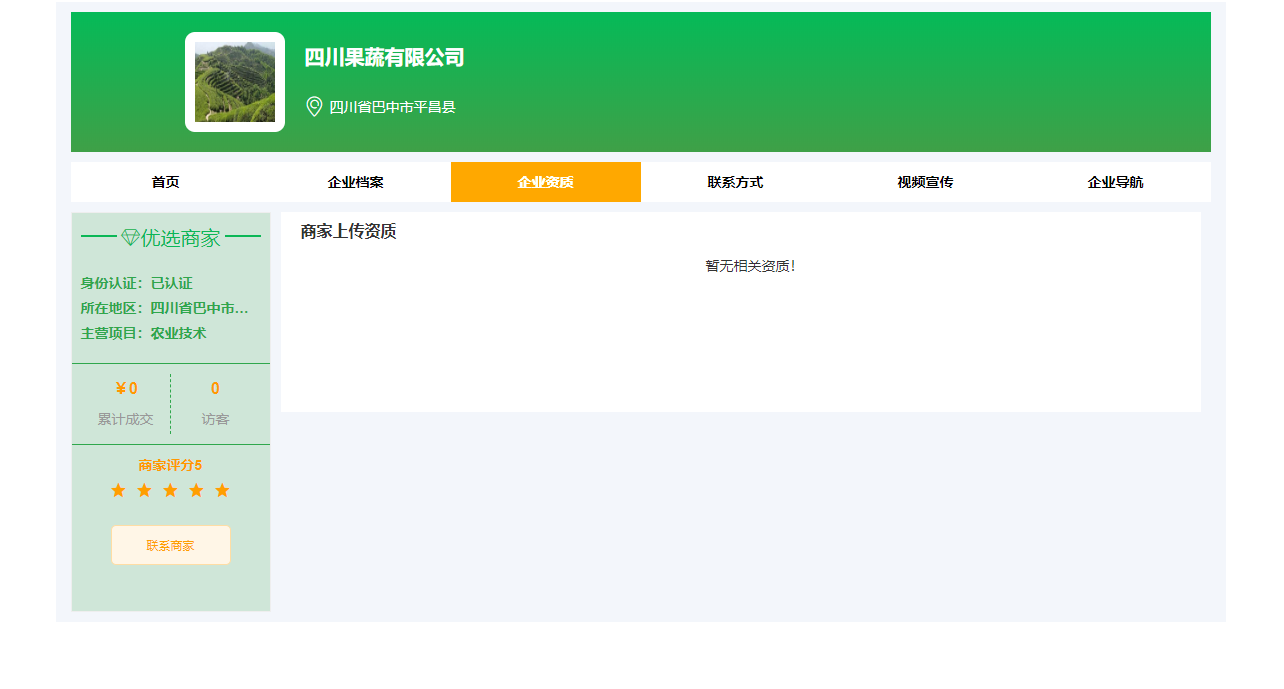
Task: Click the 访客 visitor count
Action: 215,389
